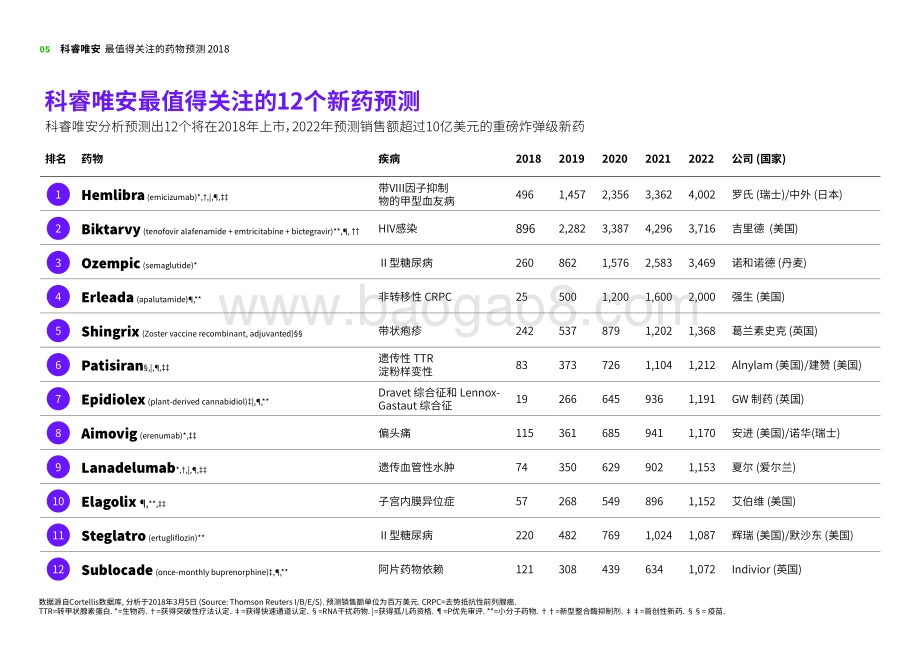Click the 疾病 column header
Screen dimensions: 920x651
tap(389, 158)
